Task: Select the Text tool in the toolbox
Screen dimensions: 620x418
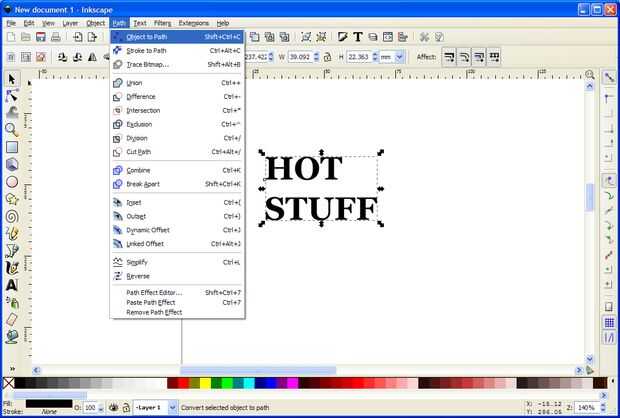Action: pos(12,285)
